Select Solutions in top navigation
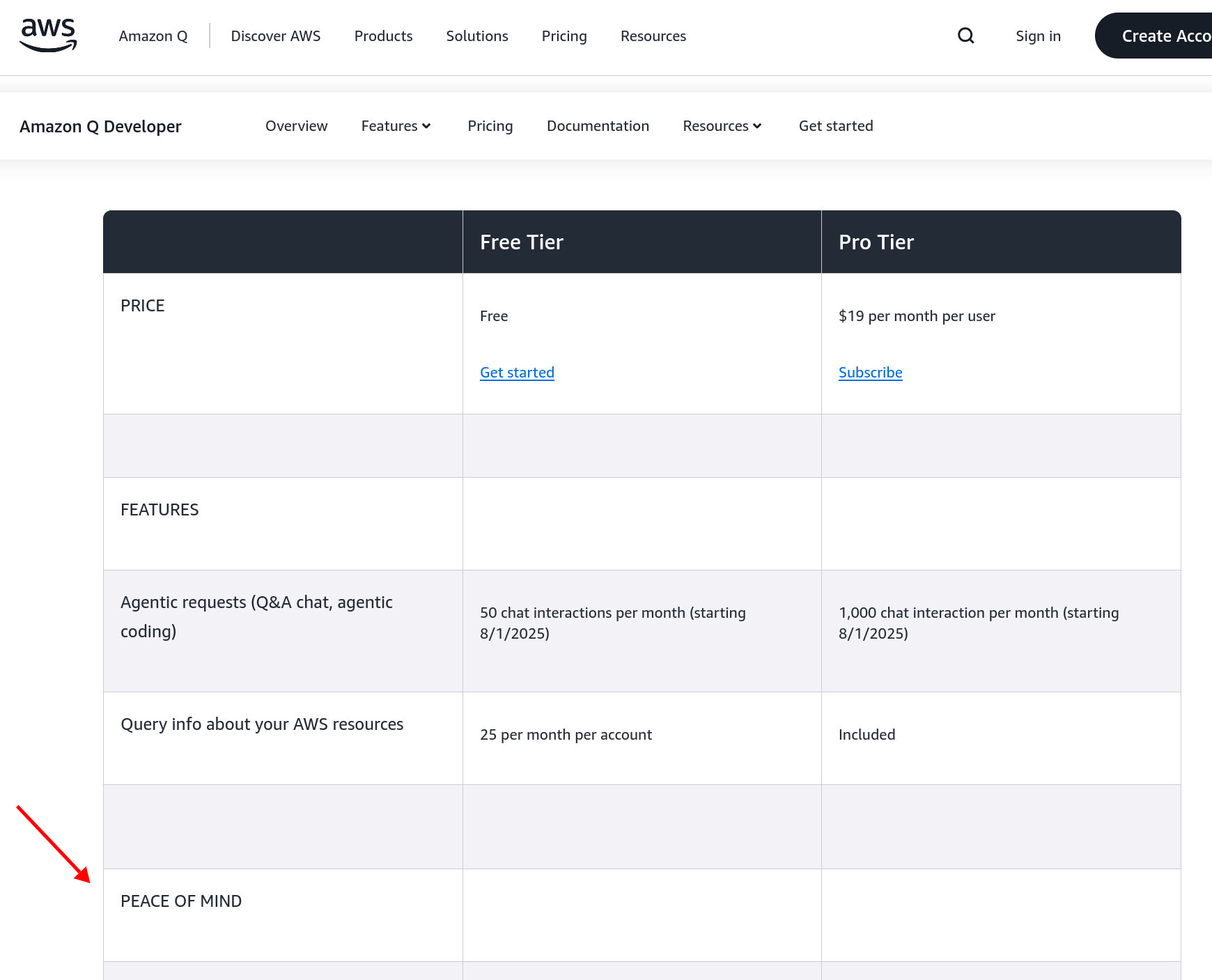This screenshot has width=1212, height=980. point(476,36)
